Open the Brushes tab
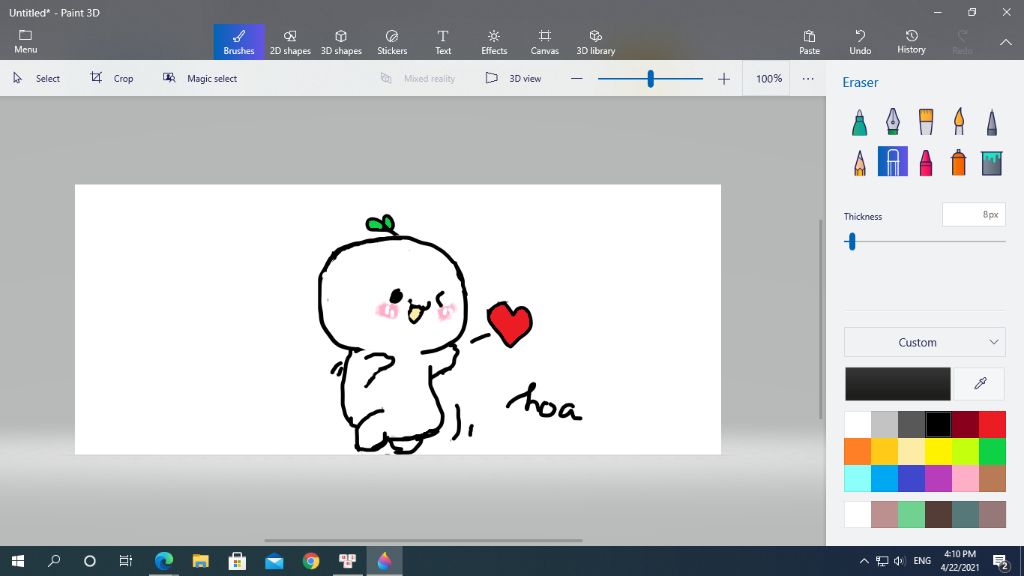The image size is (1024, 576). pos(239,42)
